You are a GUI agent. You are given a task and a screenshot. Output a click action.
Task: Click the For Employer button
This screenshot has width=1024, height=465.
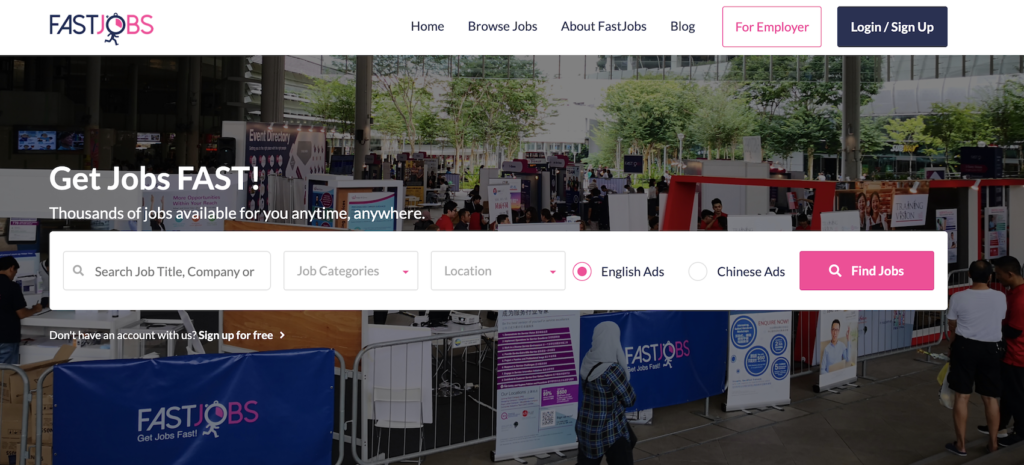771,27
